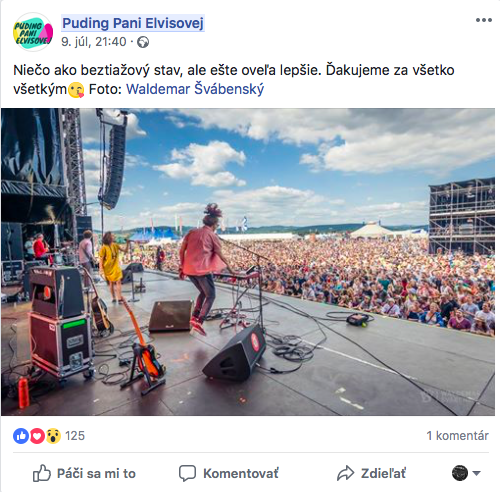Screen dimensions: 500x492
Task: Click the speech bubble comment icon
Action: click(187, 473)
